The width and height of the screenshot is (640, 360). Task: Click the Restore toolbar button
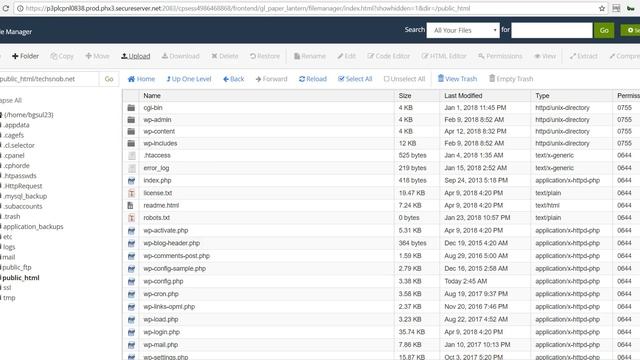(265, 56)
